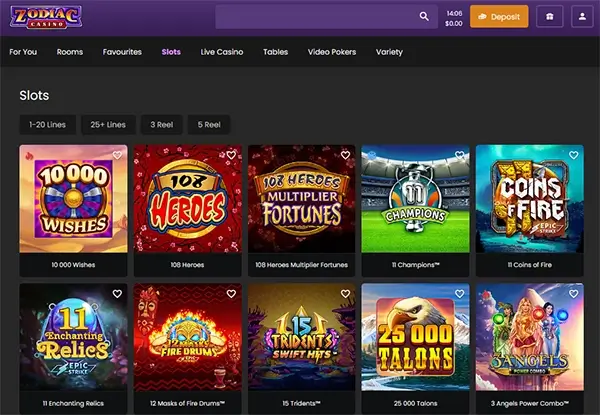Screen dimensions: 600x415
Task: Favourite the 108 Heroes game
Action: [231, 155]
